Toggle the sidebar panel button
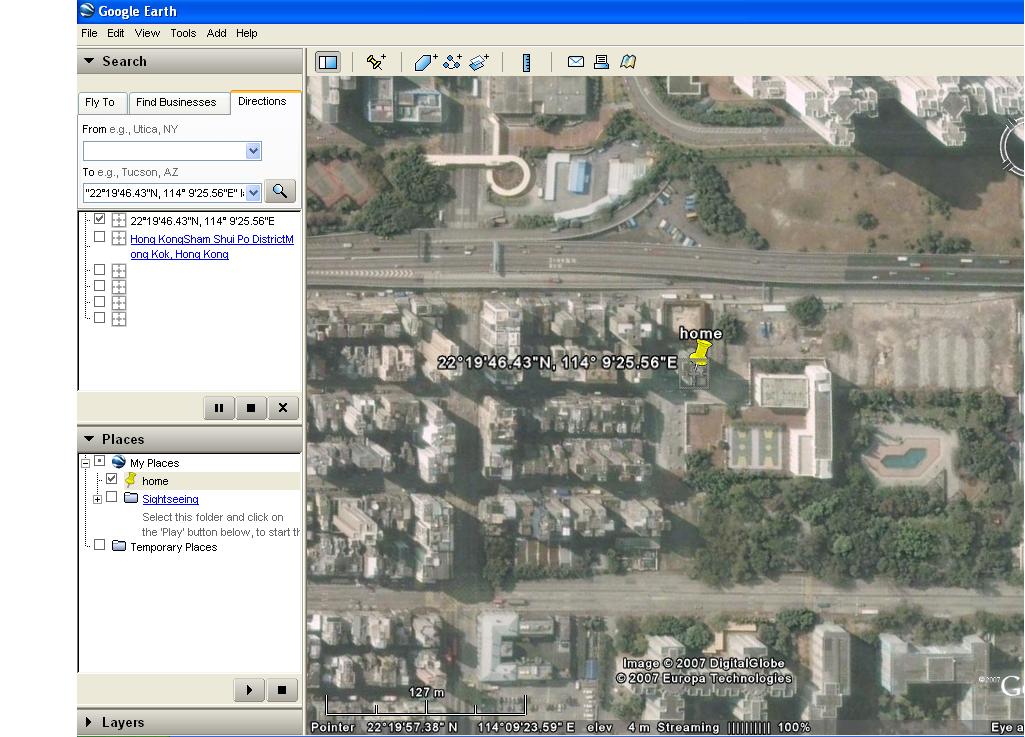This screenshot has height=737, width=1025. (x=328, y=62)
